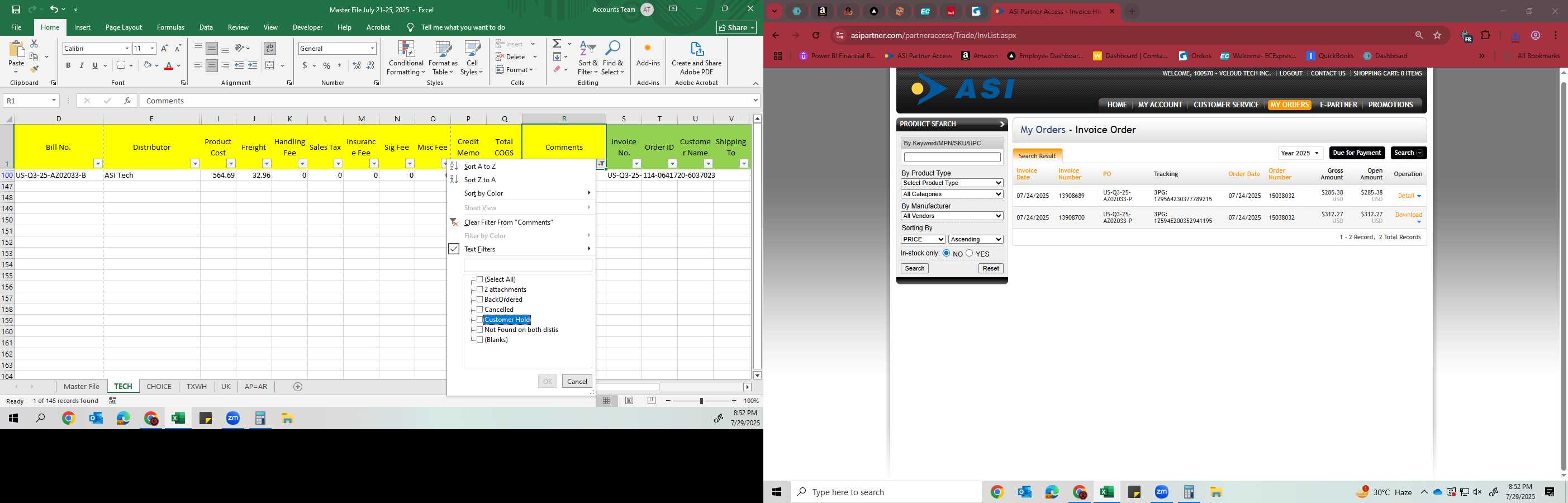1568x503 pixels.
Task: Check the 2 attachments filter option
Action: point(479,290)
